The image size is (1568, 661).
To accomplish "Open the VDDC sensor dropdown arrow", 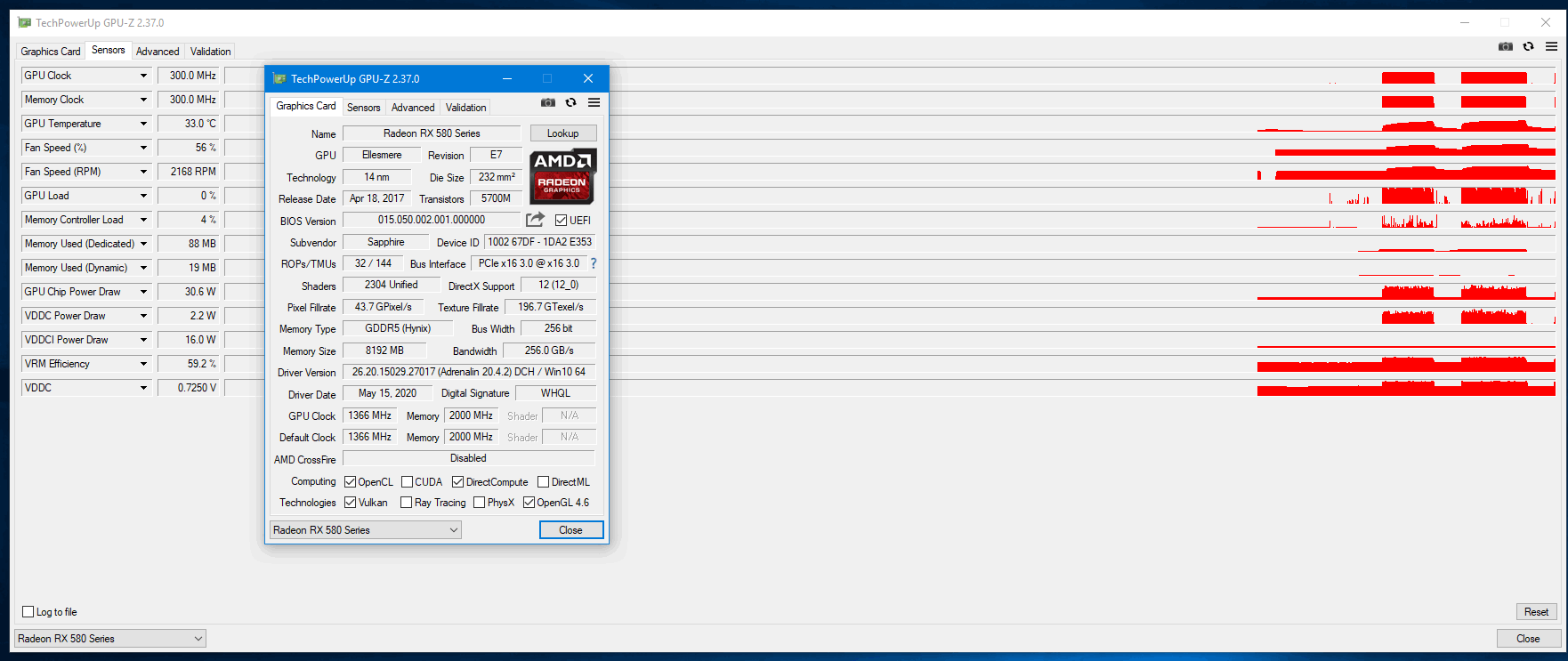I will [143, 388].
